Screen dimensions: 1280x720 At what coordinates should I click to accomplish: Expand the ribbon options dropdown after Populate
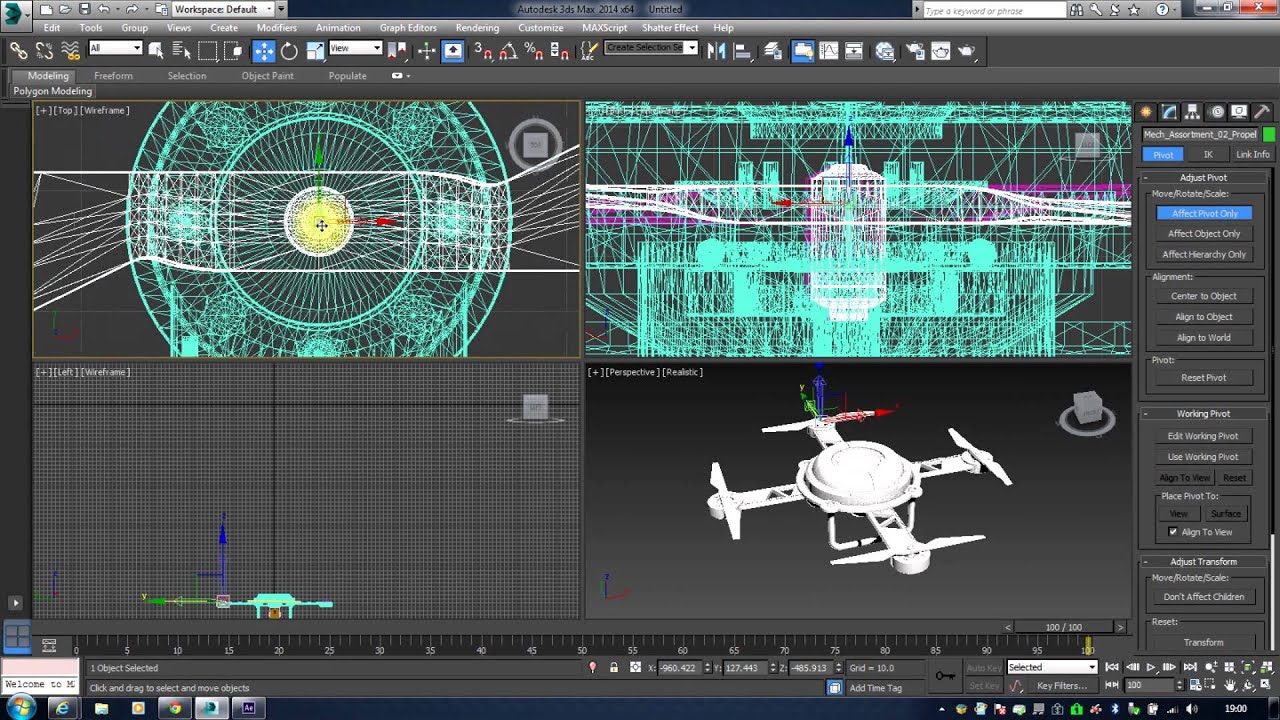tap(401, 76)
